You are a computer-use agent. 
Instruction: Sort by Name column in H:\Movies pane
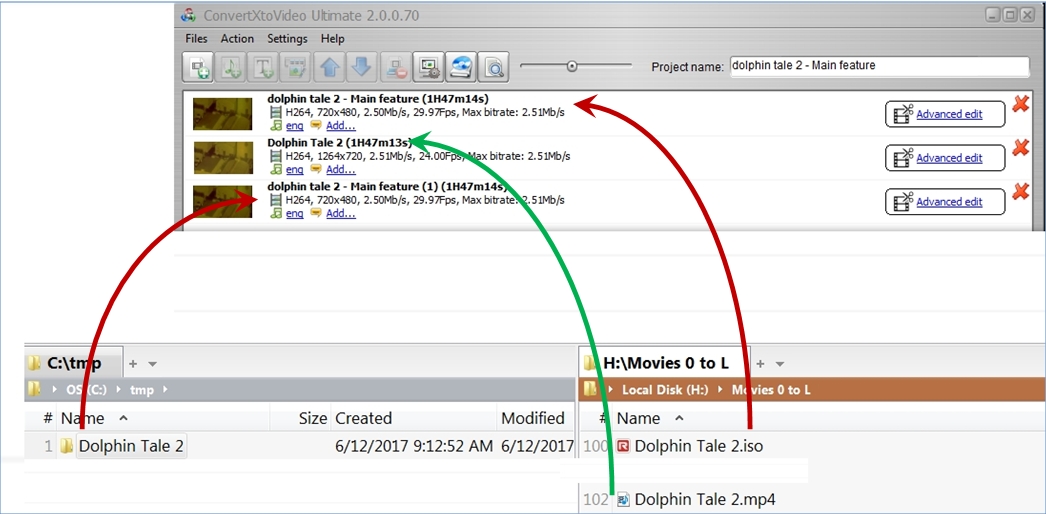tap(638, 418)
